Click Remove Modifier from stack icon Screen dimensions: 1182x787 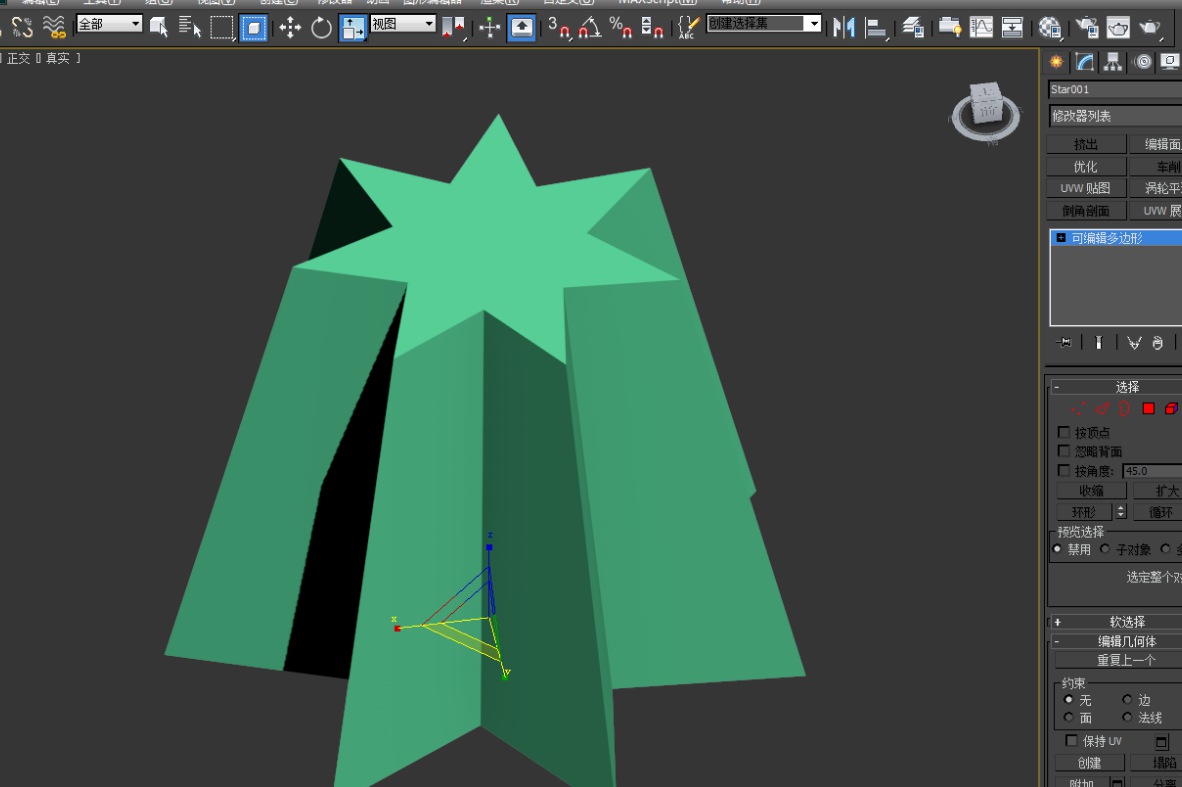(x=1158, y=343)
